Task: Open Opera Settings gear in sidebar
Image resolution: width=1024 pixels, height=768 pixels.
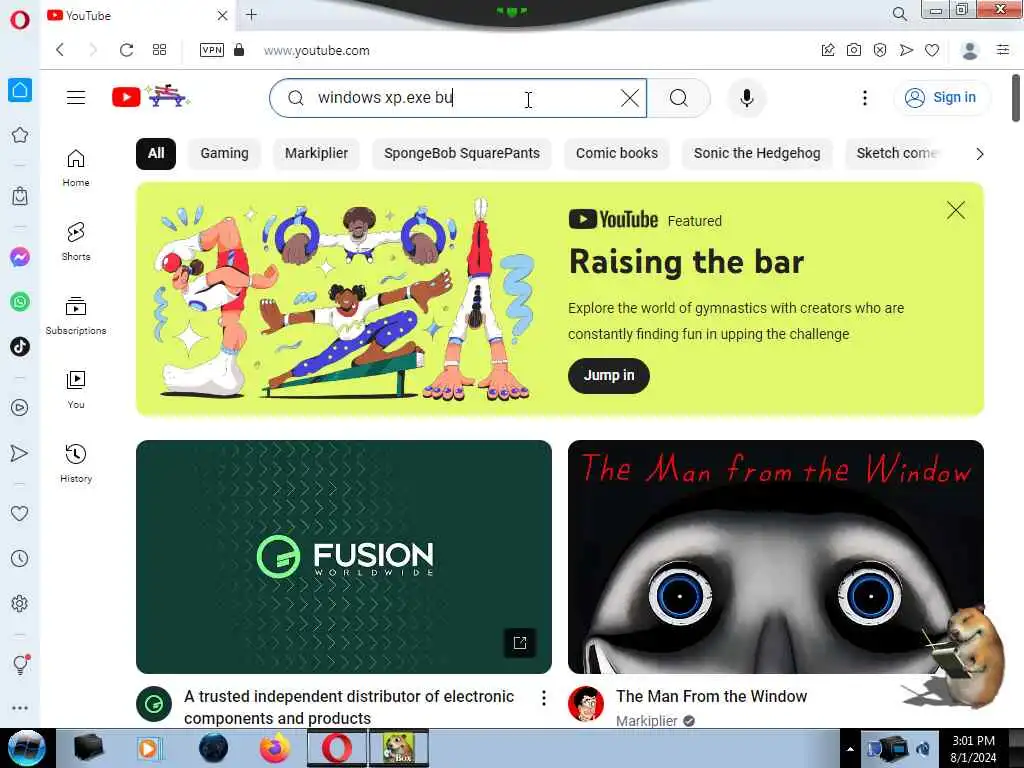Action: tap(20, 603)
